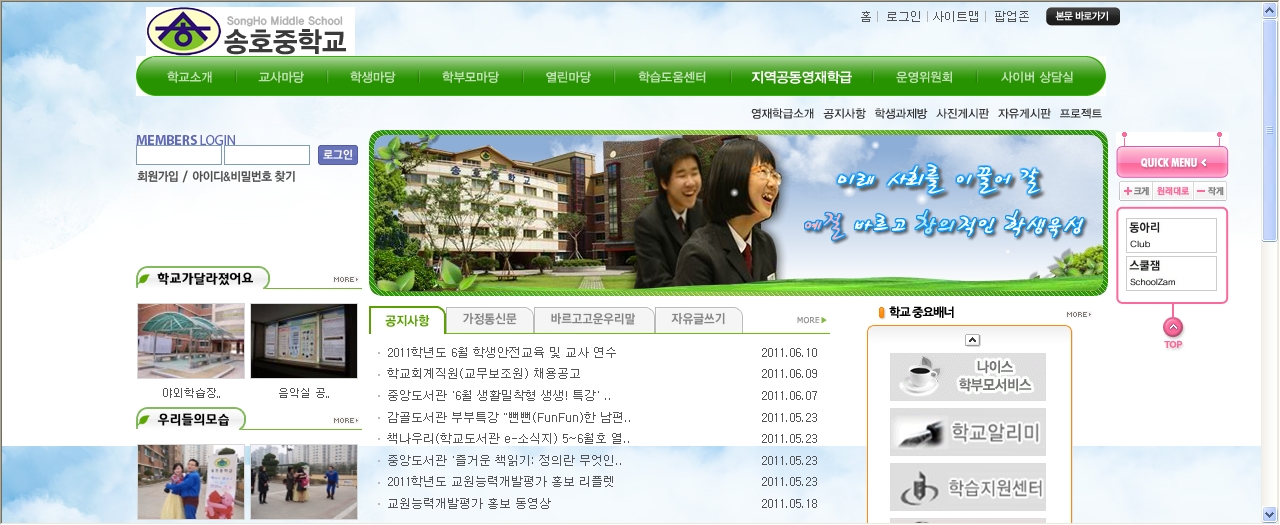Screen dimensions: 1280x525
Task: Open the 회원가입 sign-up link
Action: pyautogui.click(x=157, y=177)
